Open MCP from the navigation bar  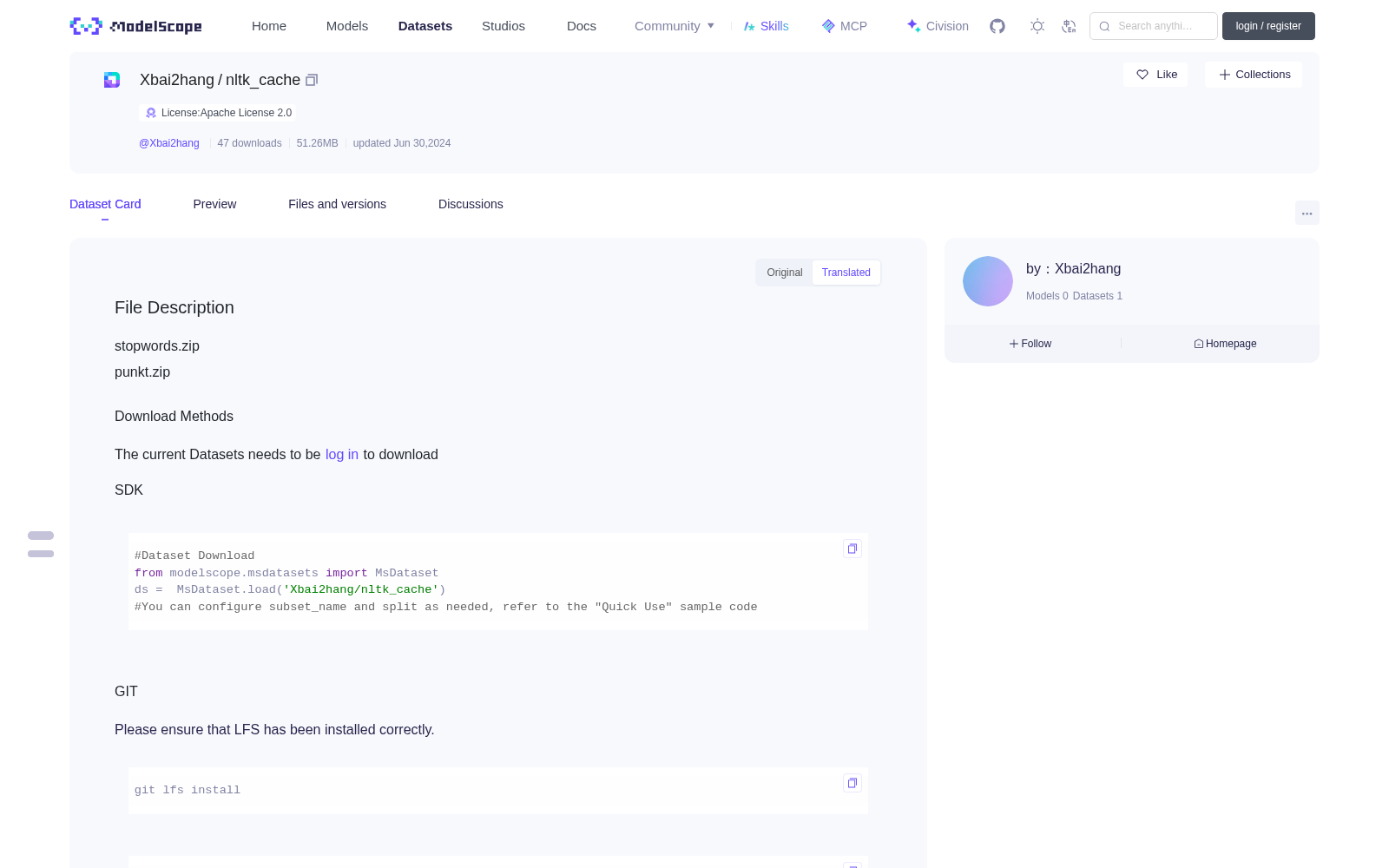click(844, 26)
